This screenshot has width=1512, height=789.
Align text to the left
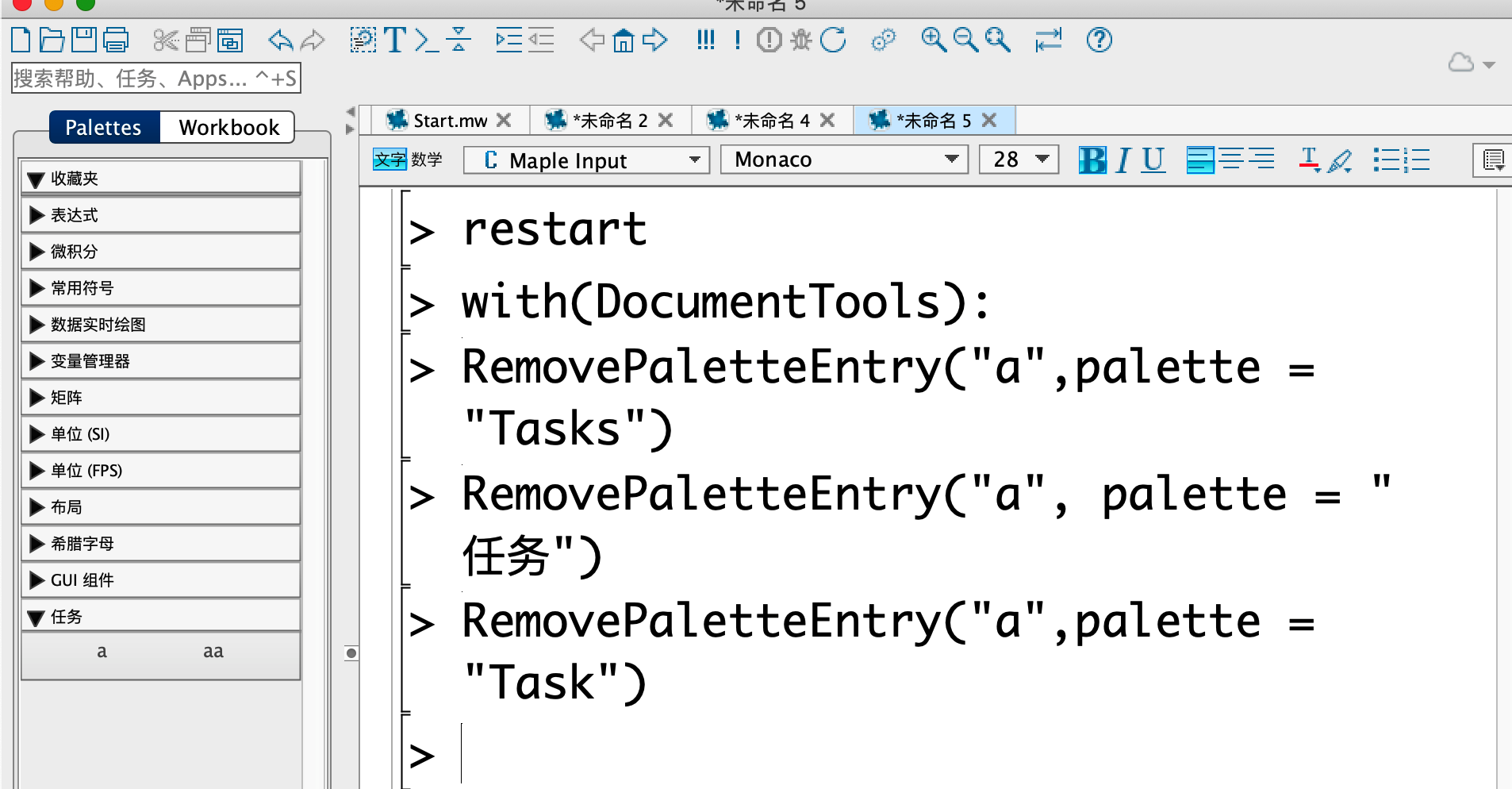tap(1200, 160)
